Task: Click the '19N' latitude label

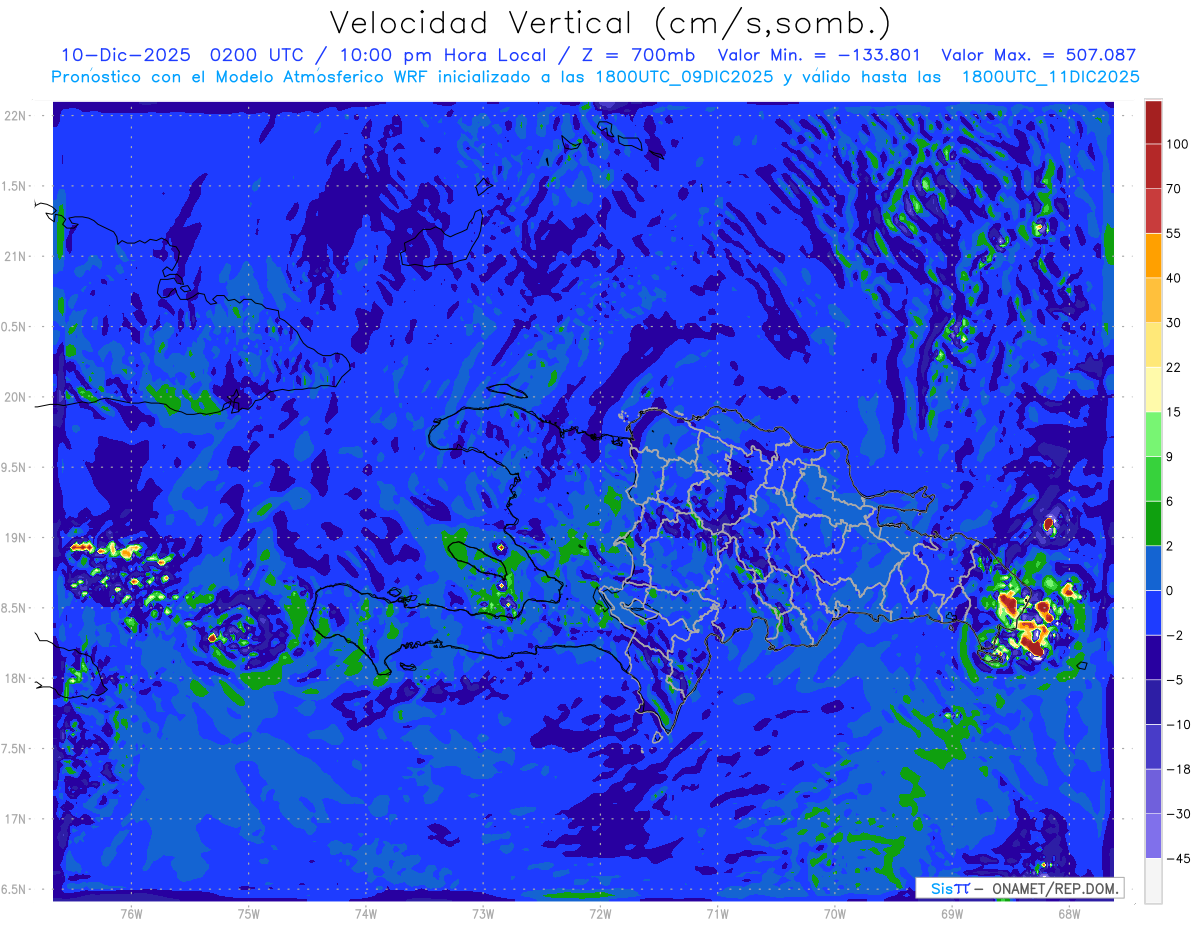Action: (16, 538)
